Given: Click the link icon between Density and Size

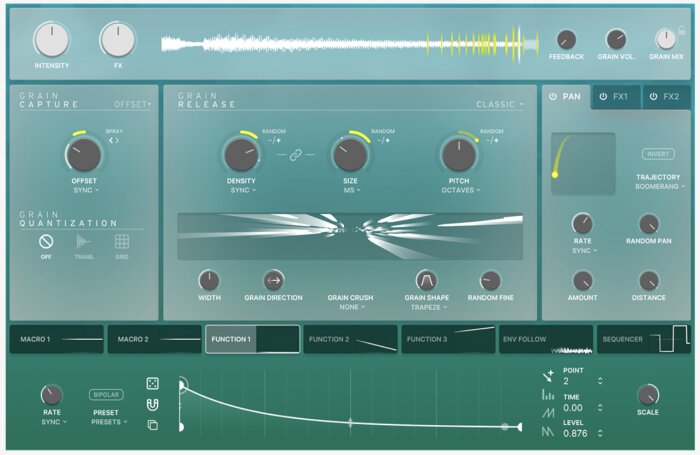Looking at the screenshot, I should tap(295, 155).
